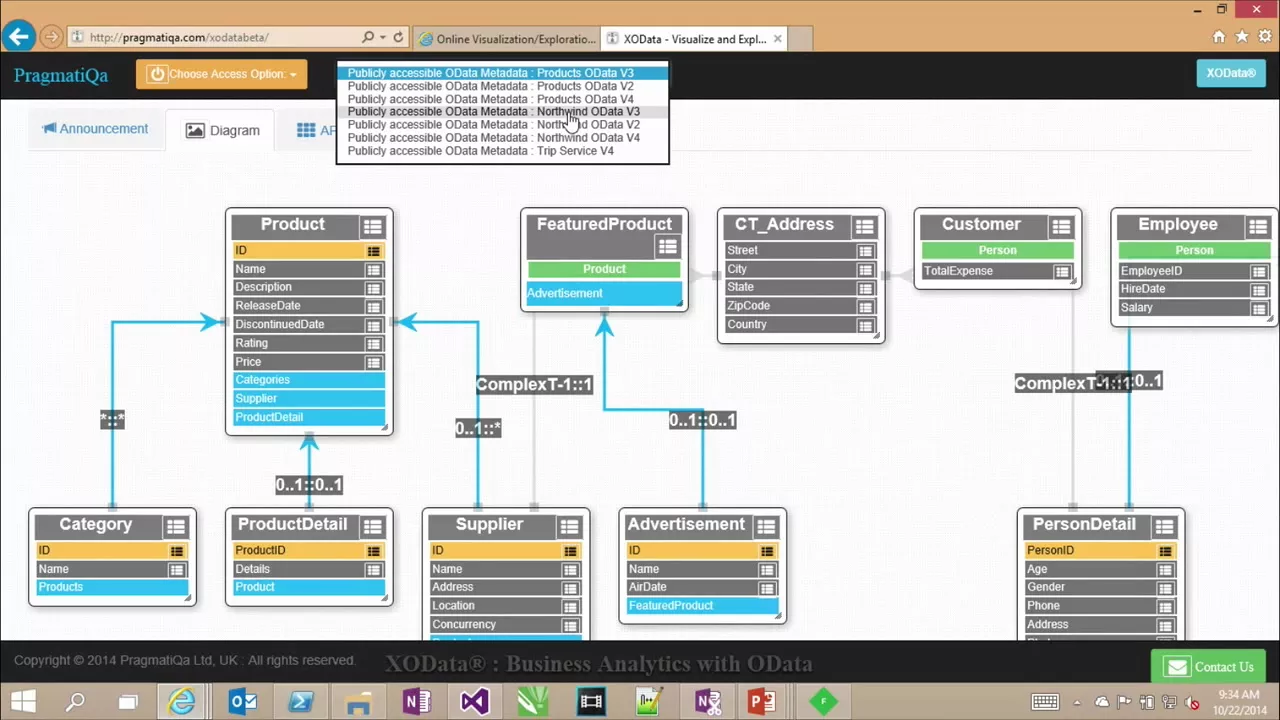Open the Advertisement header grid icon

tap(766, 527)
